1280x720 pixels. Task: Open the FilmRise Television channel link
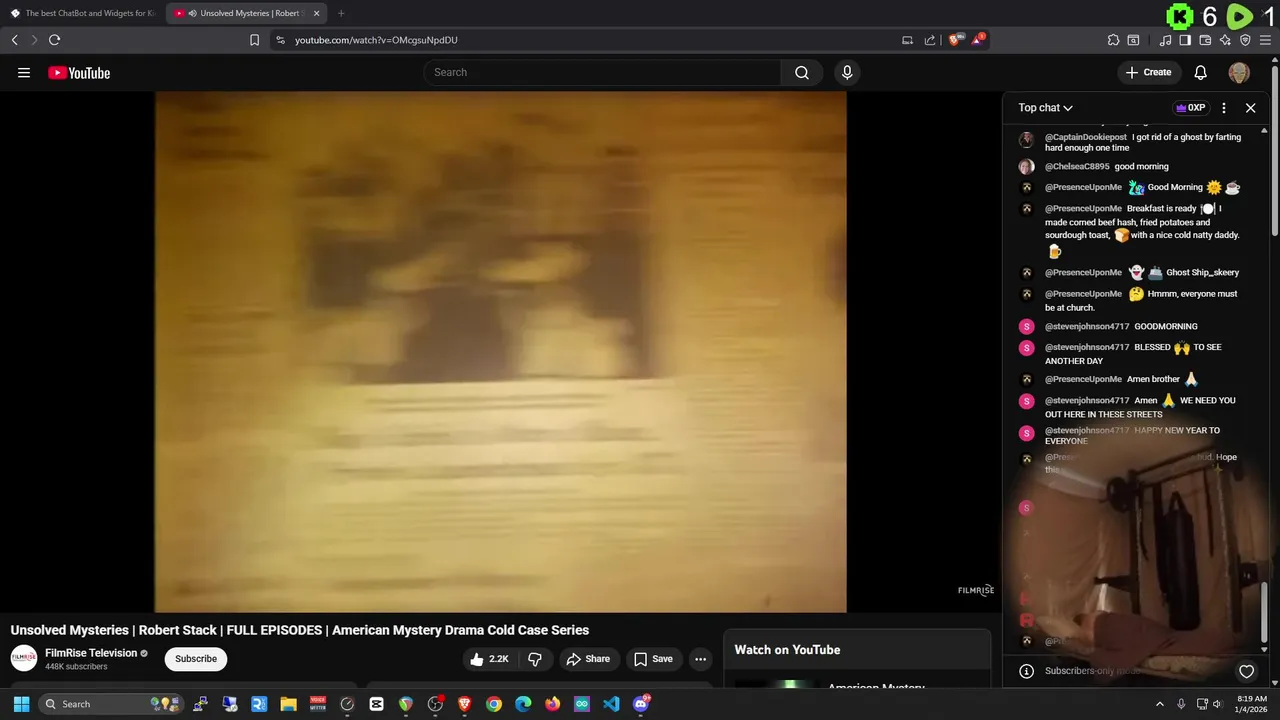(x=91, y=653)
